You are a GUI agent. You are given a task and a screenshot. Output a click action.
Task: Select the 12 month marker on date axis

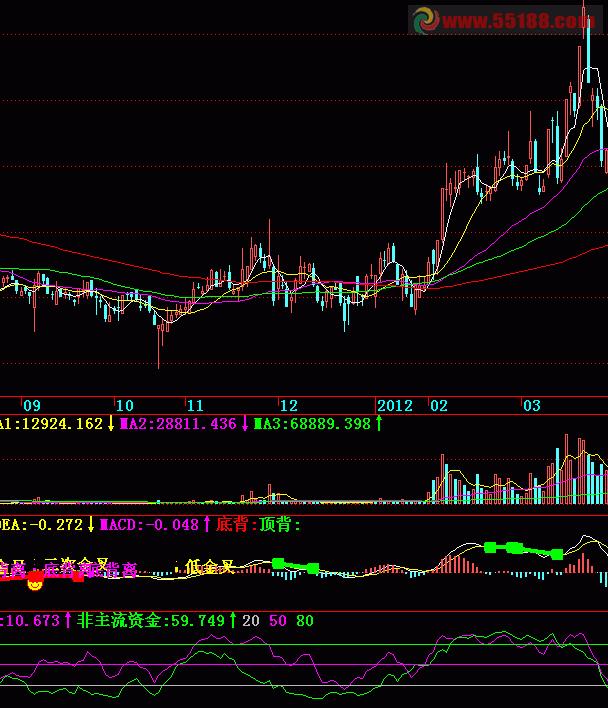click(289, 405)
